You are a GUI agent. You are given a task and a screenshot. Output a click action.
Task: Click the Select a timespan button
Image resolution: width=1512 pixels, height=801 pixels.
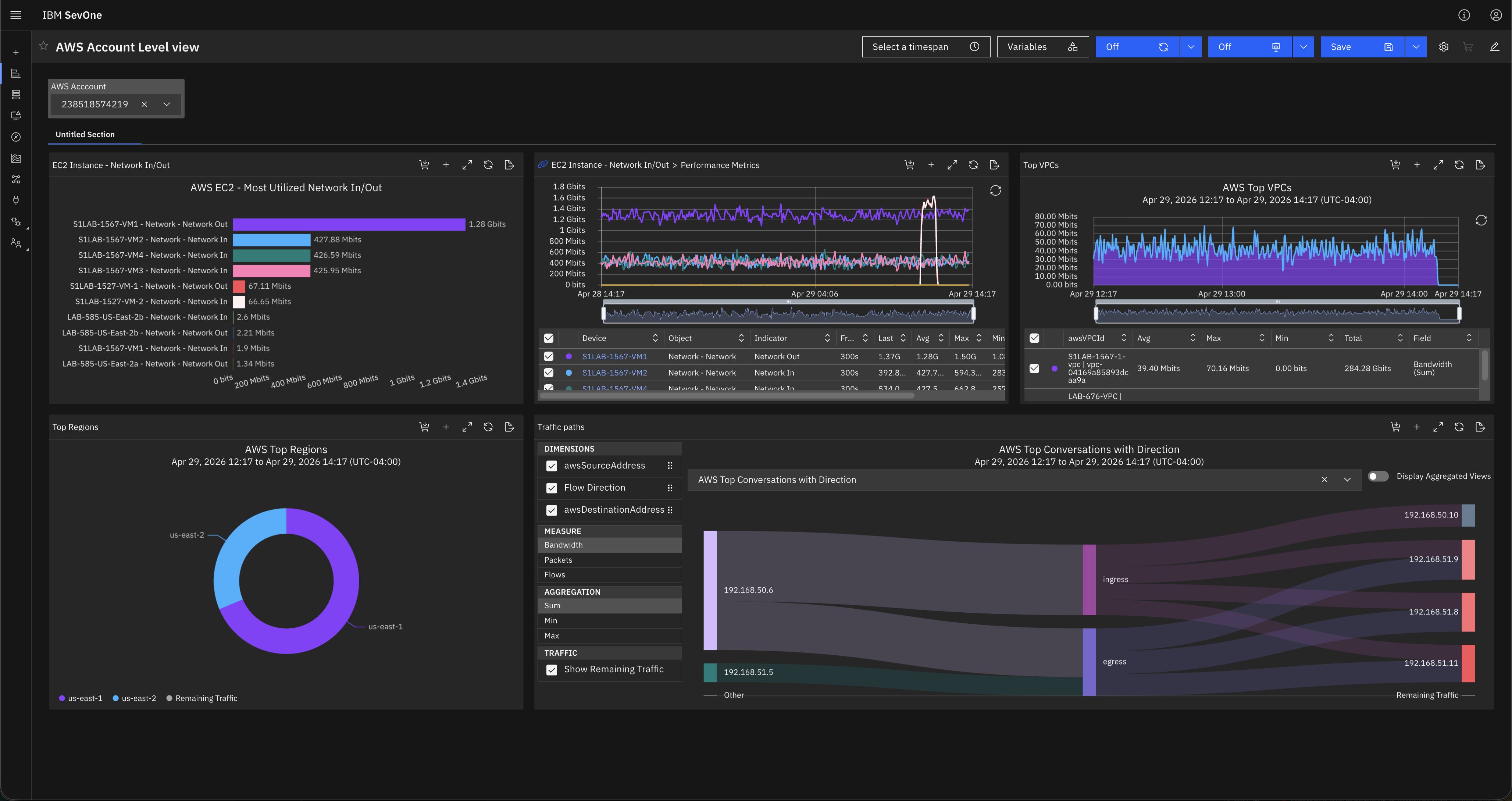point(926,47)
